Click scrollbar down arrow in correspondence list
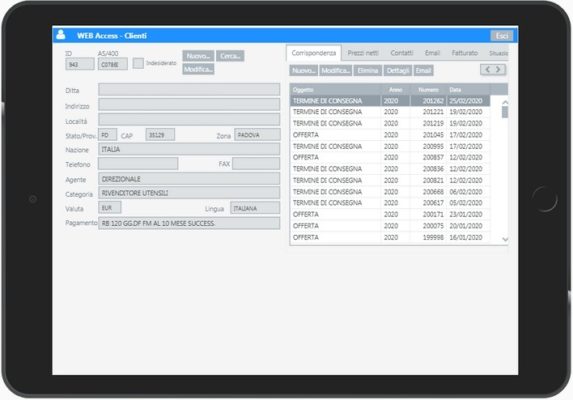 (x=505, y=239)
